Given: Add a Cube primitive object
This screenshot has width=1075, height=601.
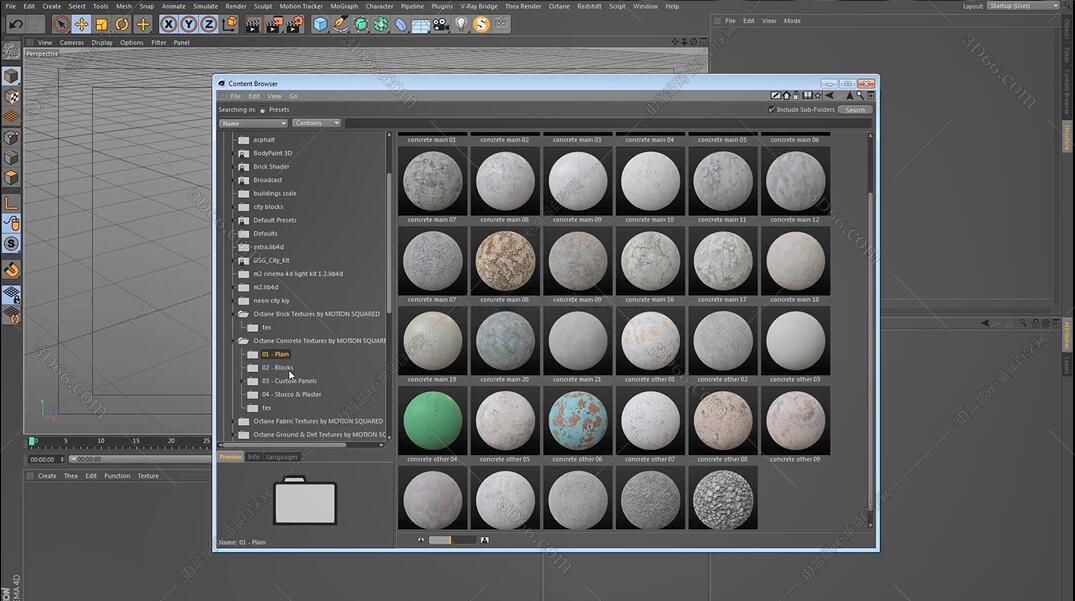Looking at the screenshot, I should click(x=320, y=24).
